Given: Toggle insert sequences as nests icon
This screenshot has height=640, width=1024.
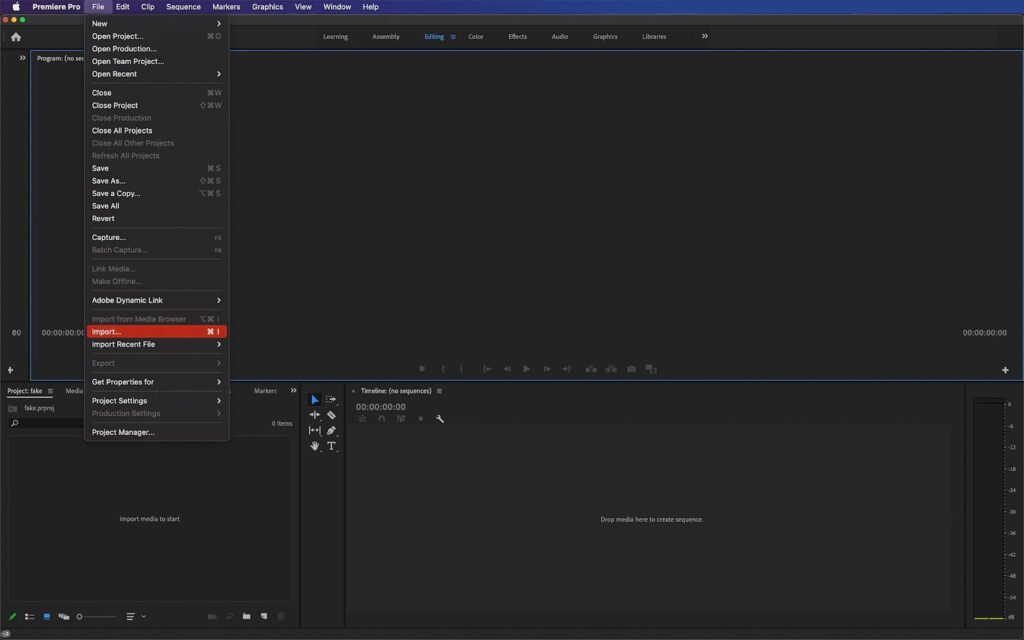Looking at the screenshot, I should [362, 419].
